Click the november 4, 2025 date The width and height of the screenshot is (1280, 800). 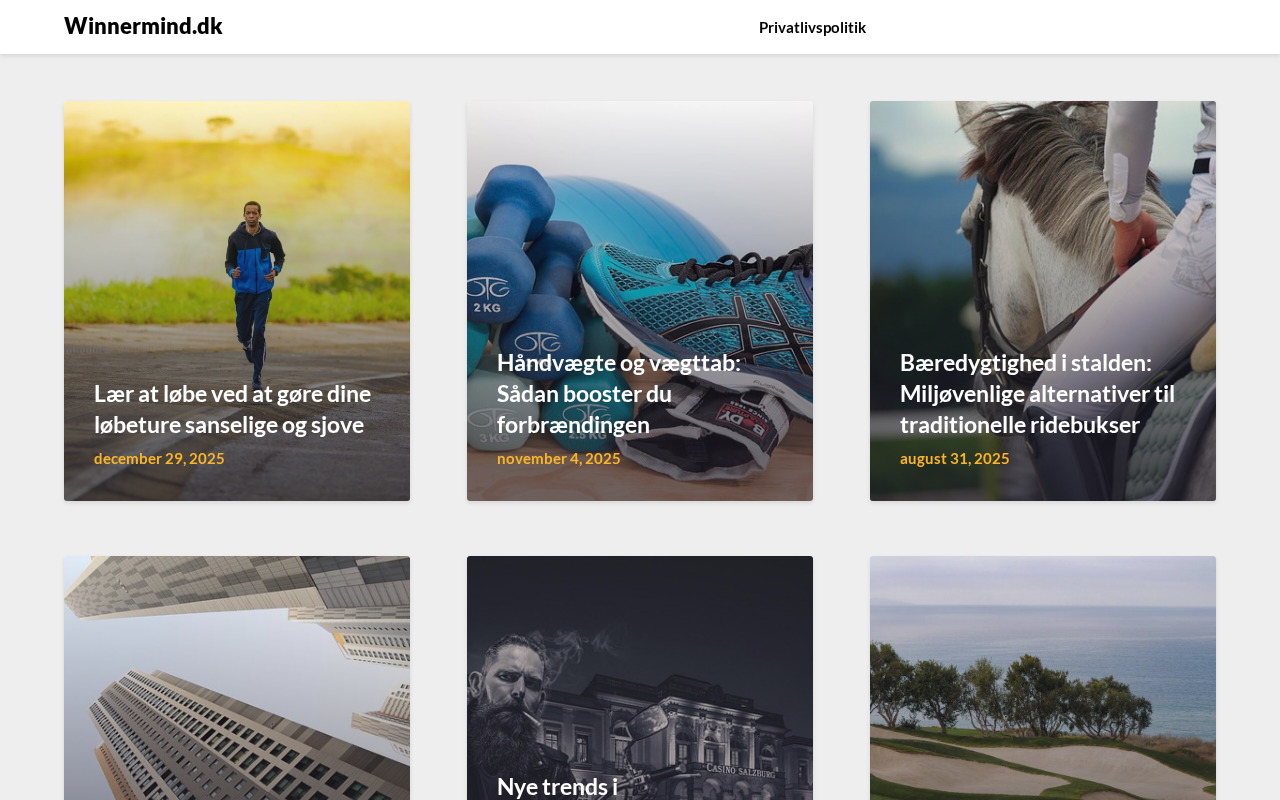click(558, 458)
